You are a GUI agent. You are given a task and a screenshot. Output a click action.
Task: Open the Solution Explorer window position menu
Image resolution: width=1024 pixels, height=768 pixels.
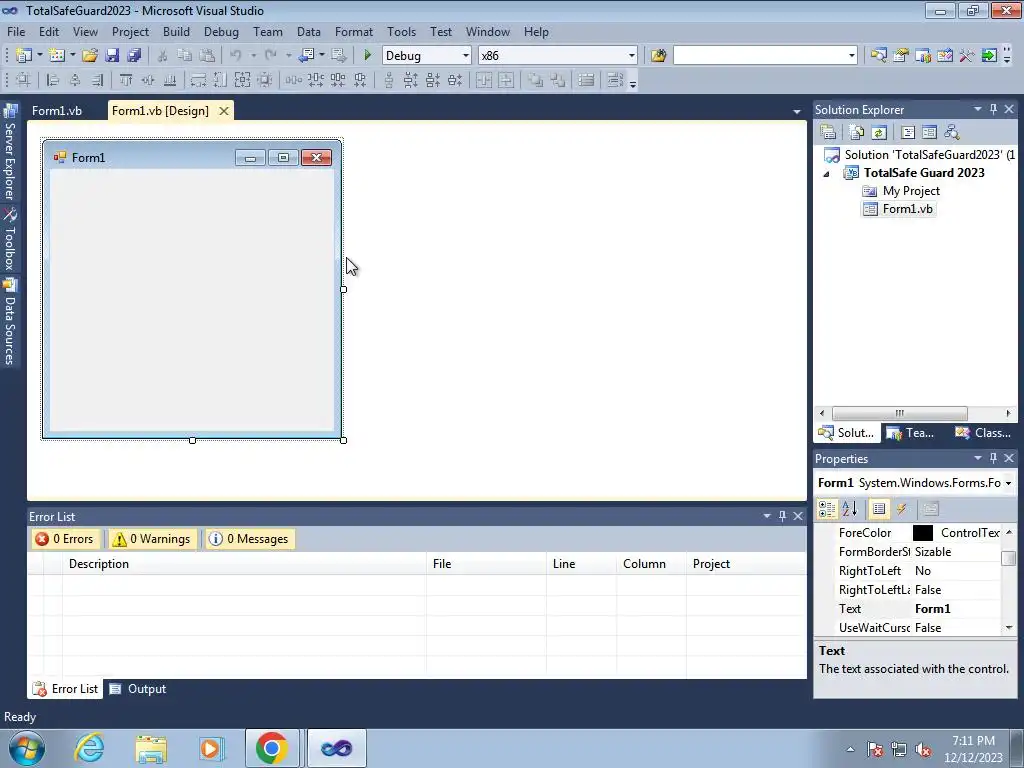(x=978, y=110)
